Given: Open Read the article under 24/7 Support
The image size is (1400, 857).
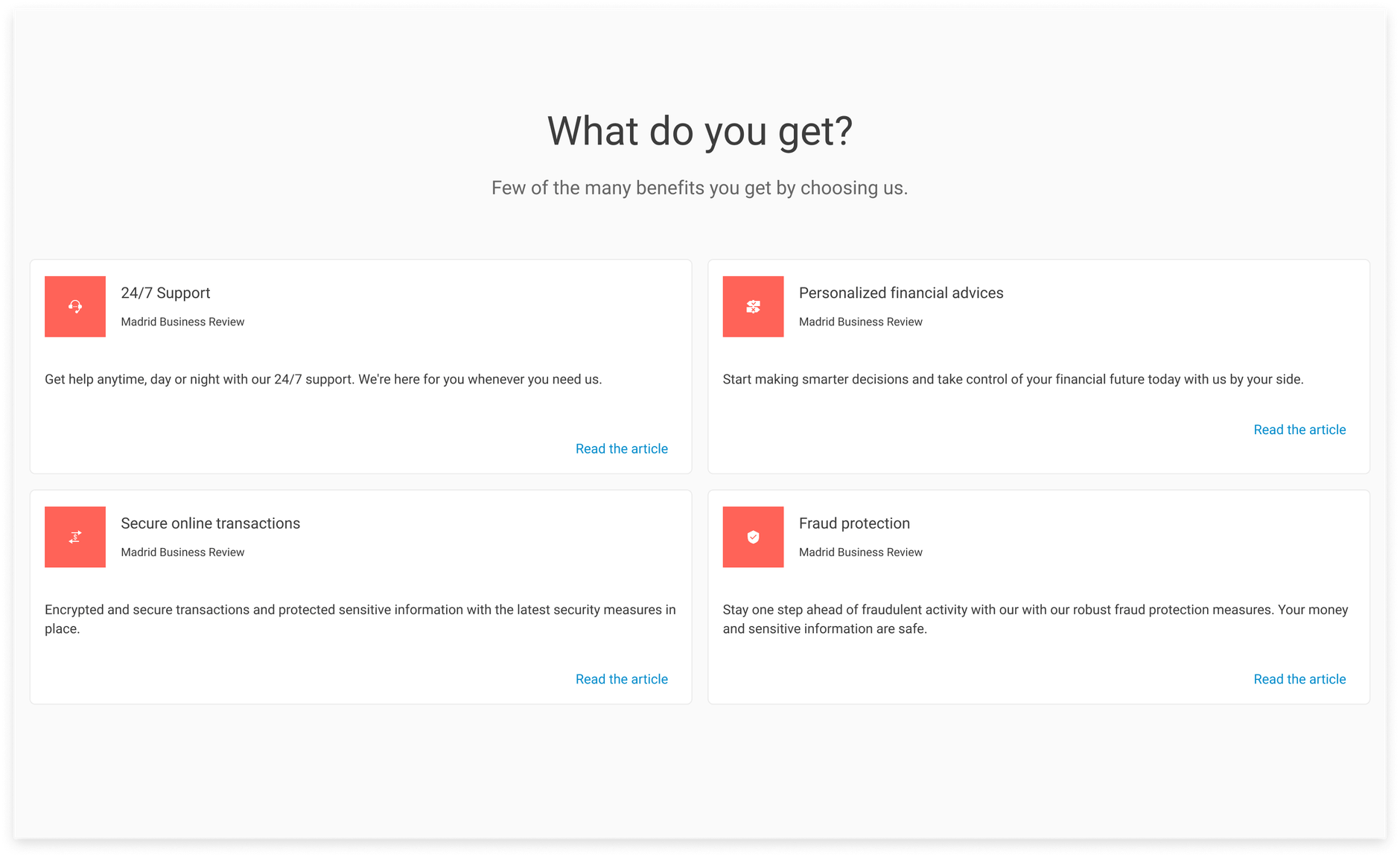Looking at the screenshot, I should [x=621, y=448].
